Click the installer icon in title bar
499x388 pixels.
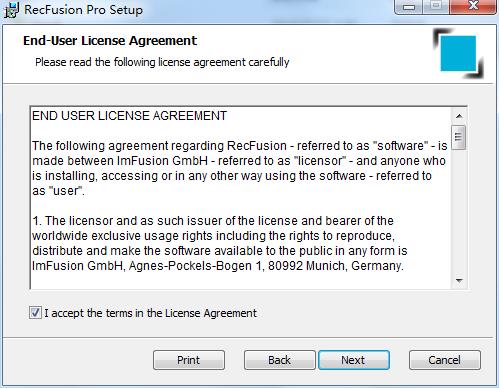(11, 10)
